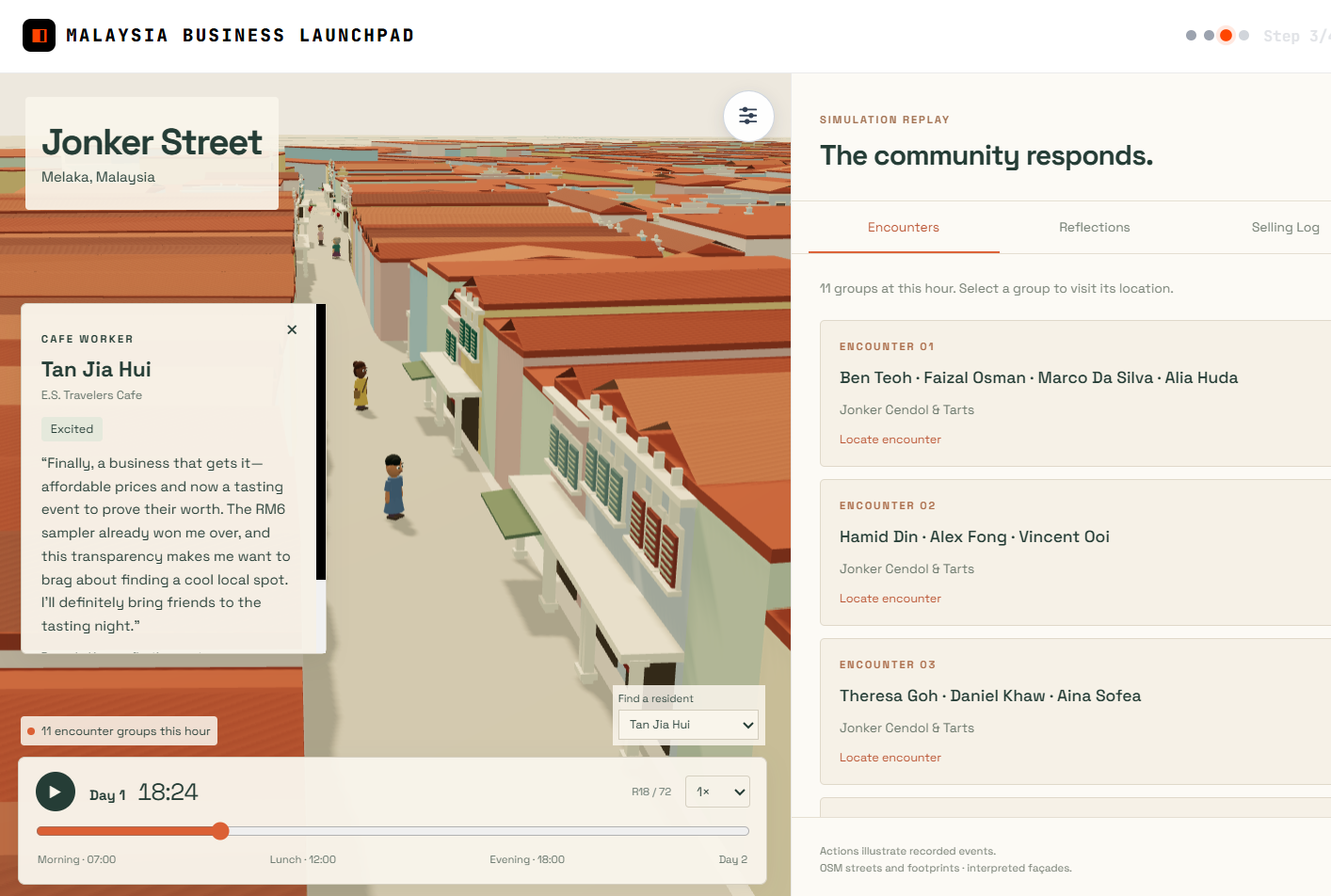The height and width of the screenshot is (896, 1331).
Task: Play the simulation replay
Action: (x=56, y=792)
